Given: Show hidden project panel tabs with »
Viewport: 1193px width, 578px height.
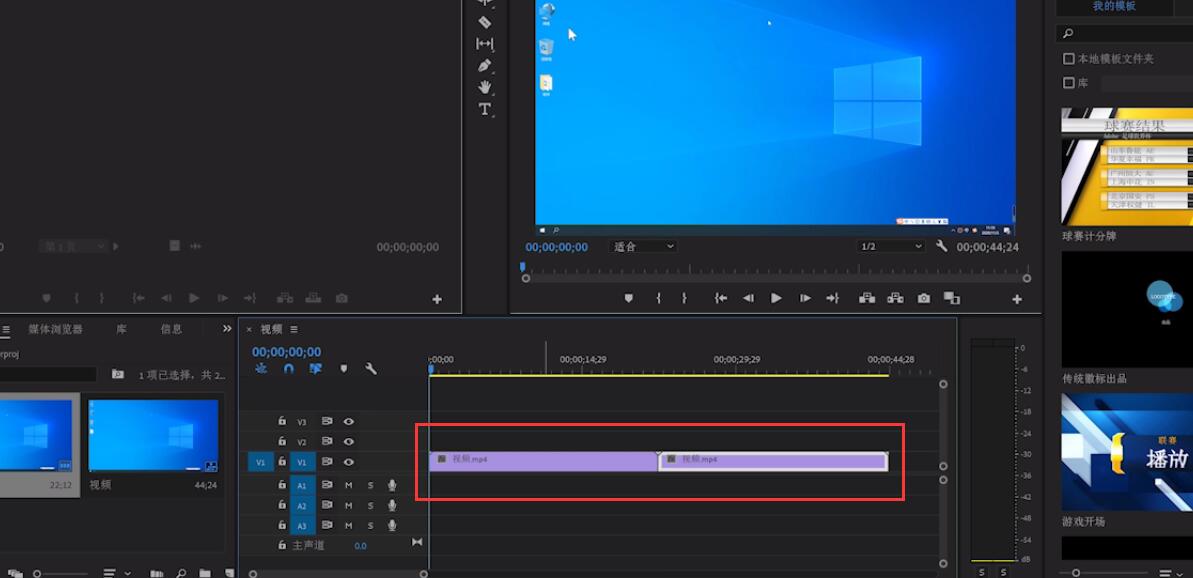Looking at the screenshot, I should (227, 329).
